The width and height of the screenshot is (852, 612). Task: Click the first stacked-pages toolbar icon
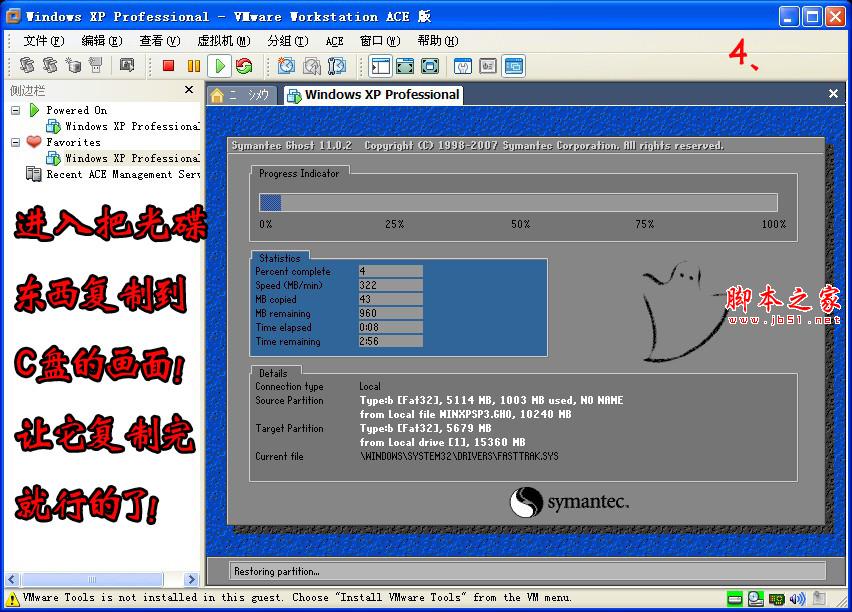tap(27, 65)
